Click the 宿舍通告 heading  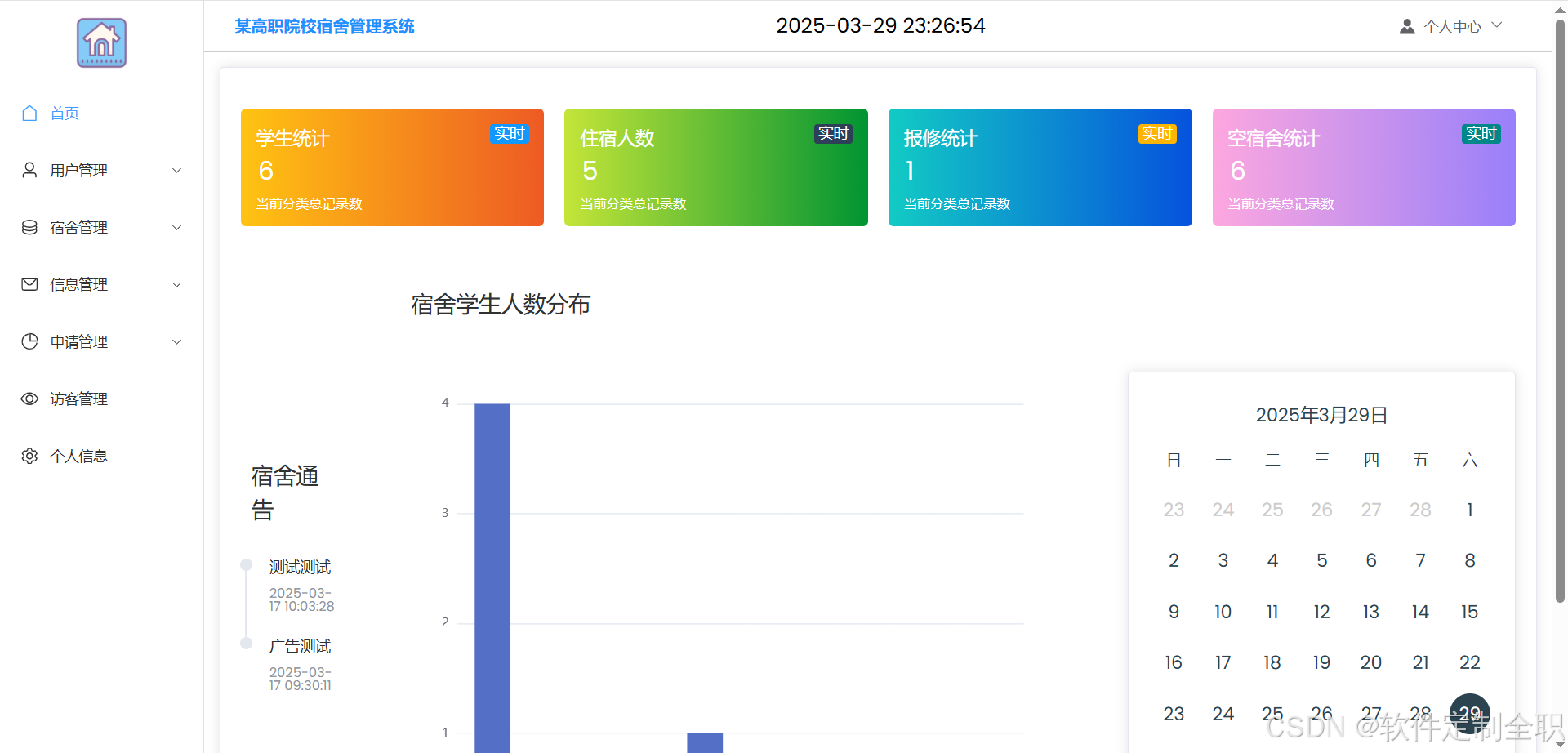(285, 492)
